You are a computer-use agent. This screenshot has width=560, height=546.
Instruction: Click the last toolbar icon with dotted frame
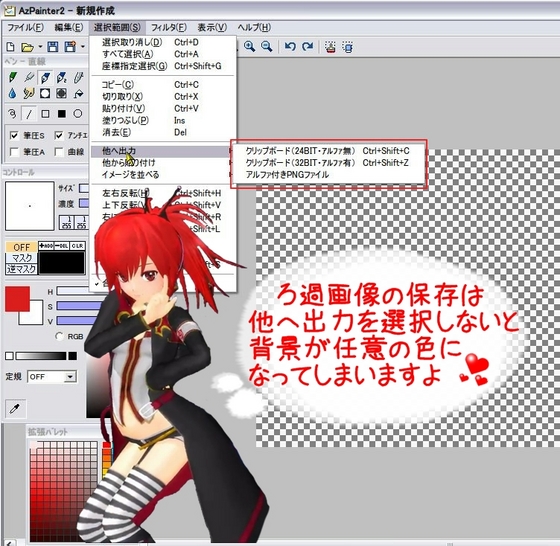point(348,47)
